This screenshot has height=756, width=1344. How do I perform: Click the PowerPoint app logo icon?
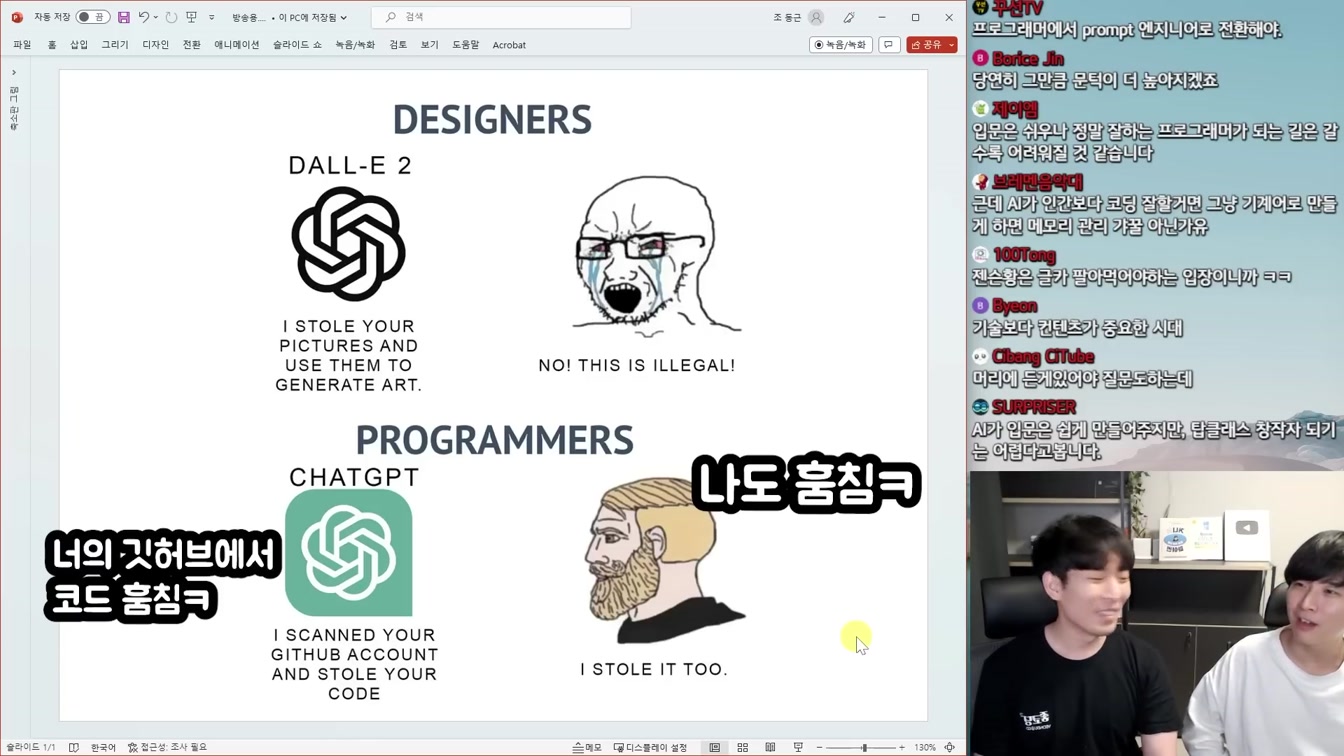pos(17,17)
